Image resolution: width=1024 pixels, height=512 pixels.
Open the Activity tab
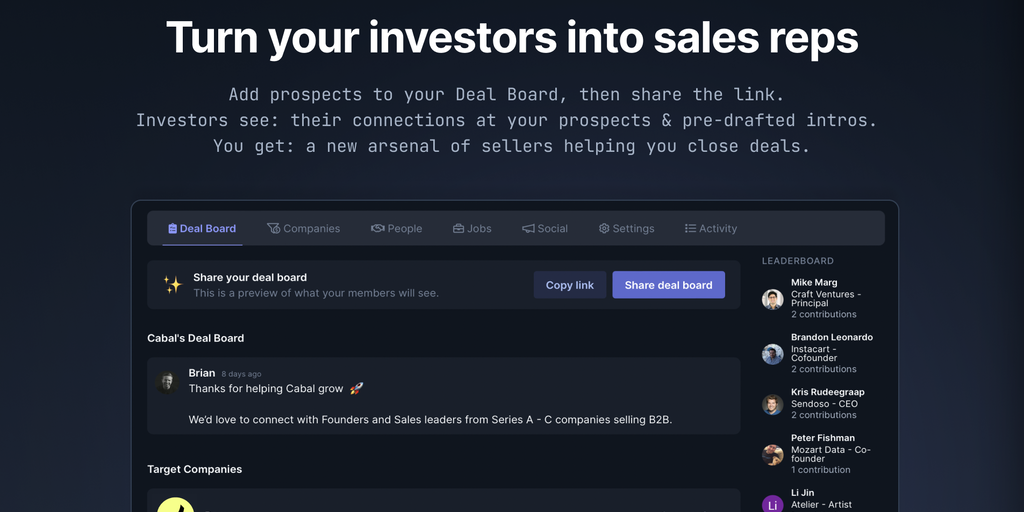click(710, 229)
